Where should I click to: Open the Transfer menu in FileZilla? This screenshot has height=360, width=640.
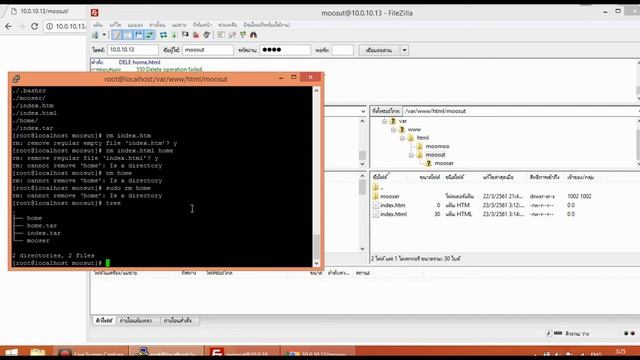(x=157, y=25)
